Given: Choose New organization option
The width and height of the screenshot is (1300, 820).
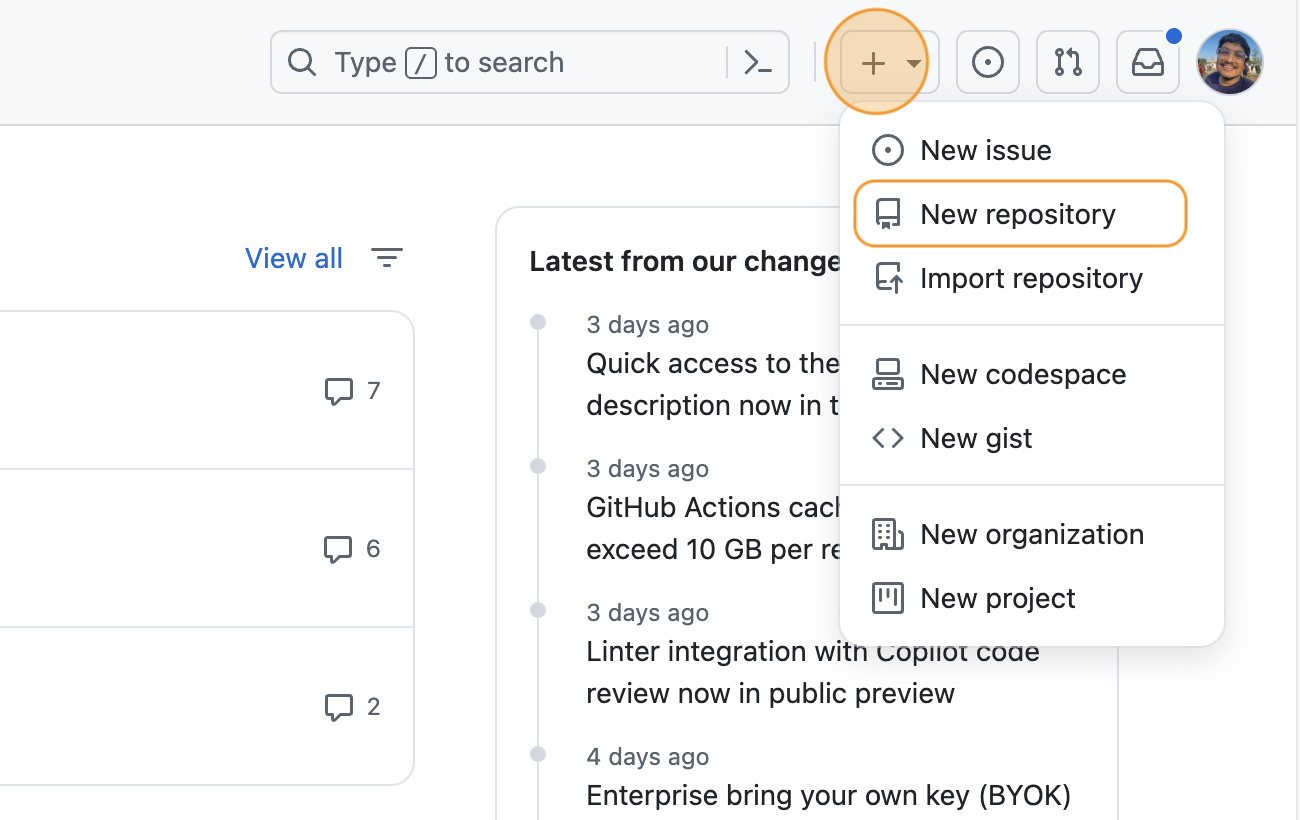Looking at the screenshot, I should click(1032, 534).
